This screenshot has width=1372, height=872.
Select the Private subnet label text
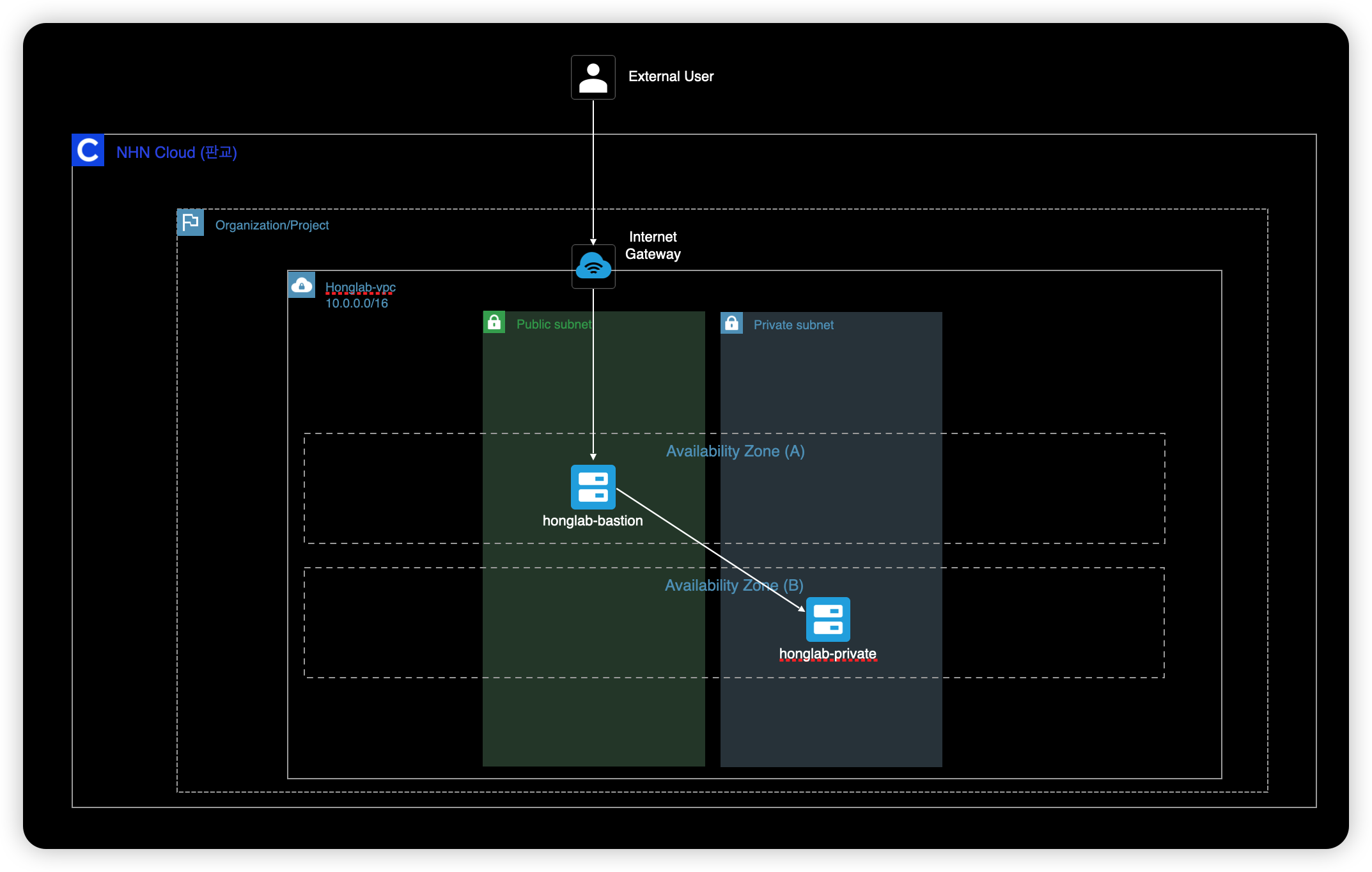(x=793, y=325)
